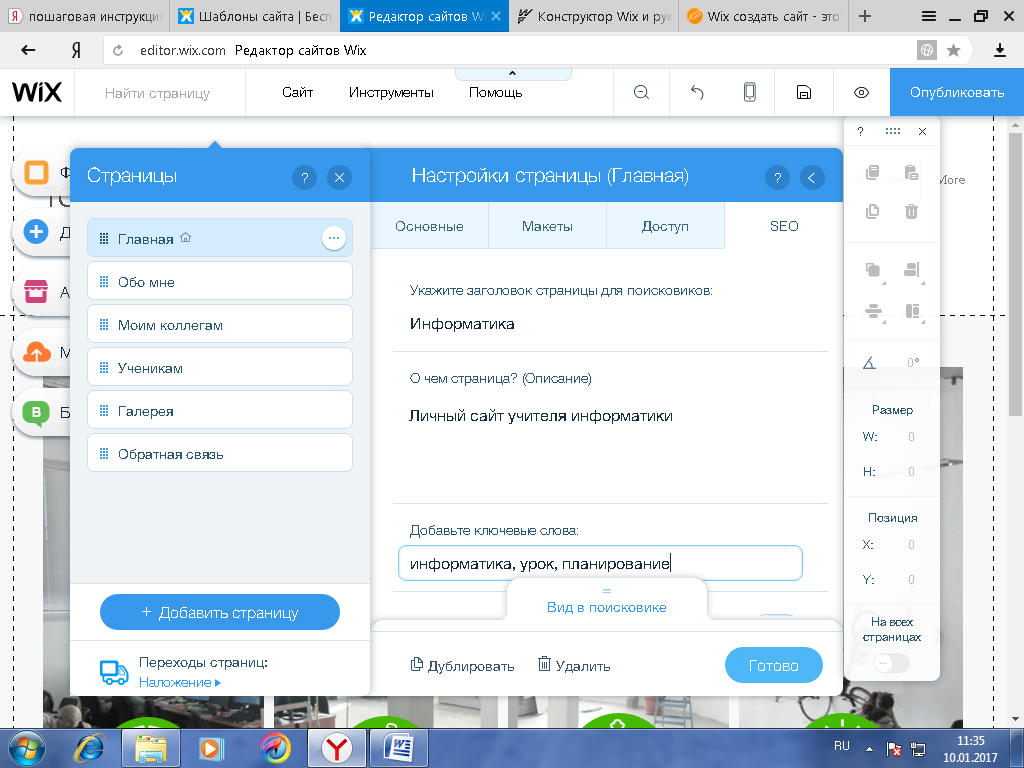Open the App Market store icon
The height and width of the screenshot is (768, 1024).
click(x=36, y=291)
